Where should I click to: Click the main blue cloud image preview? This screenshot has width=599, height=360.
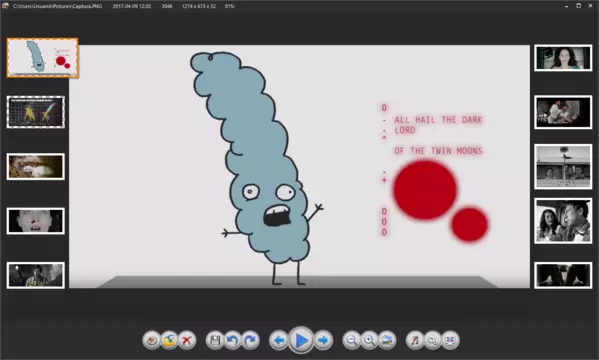coord(300,167)
